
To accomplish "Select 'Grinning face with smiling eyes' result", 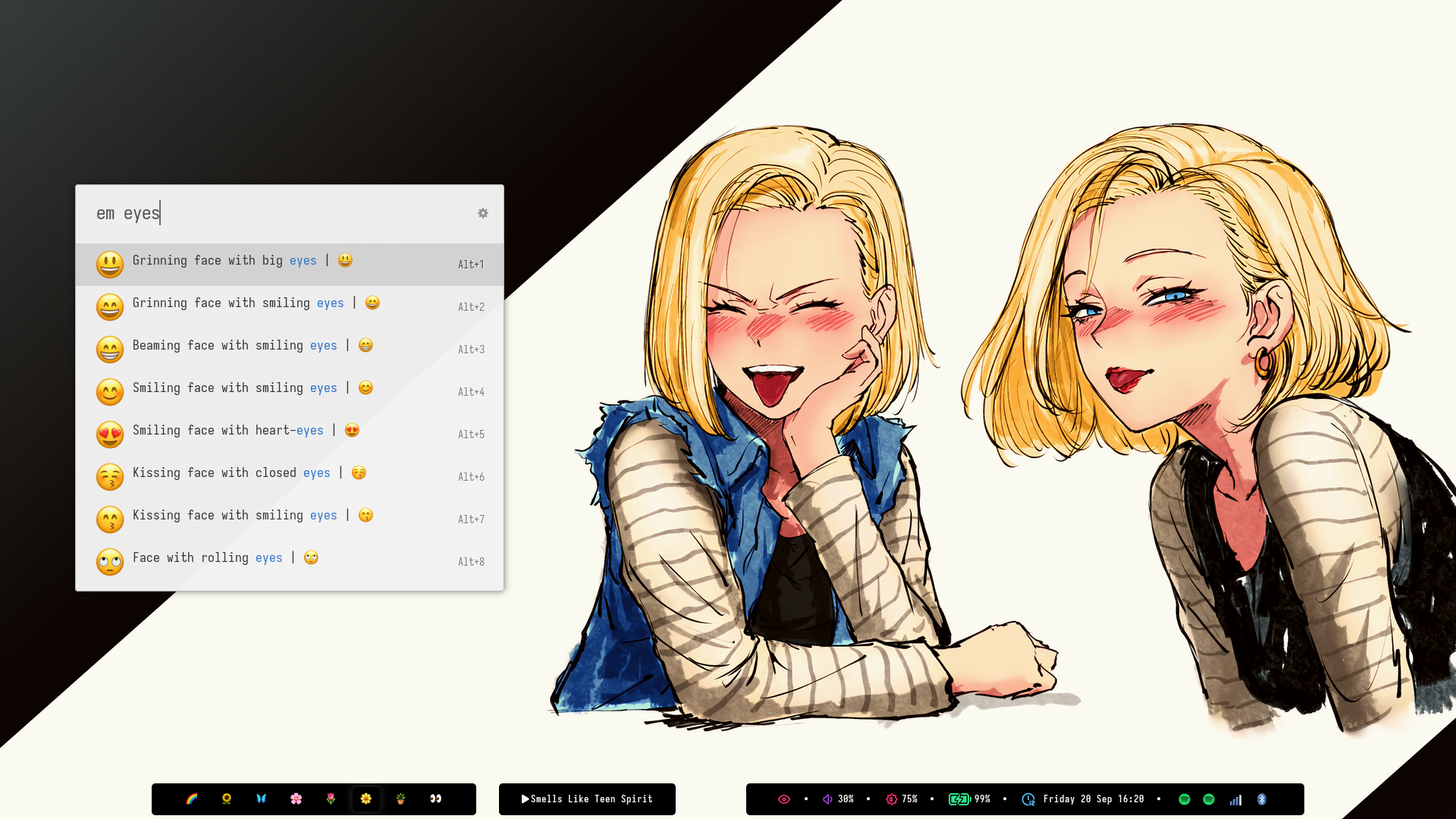I will tap(288, 306).
